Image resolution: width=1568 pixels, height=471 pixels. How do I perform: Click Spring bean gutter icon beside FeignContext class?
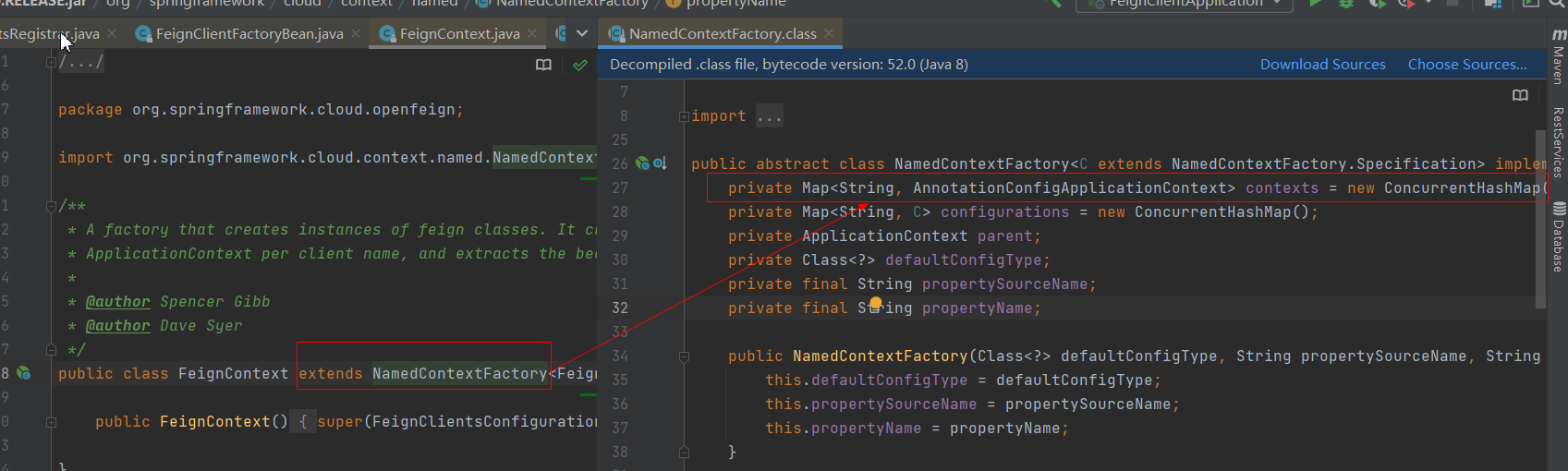[x=24, y=373]
